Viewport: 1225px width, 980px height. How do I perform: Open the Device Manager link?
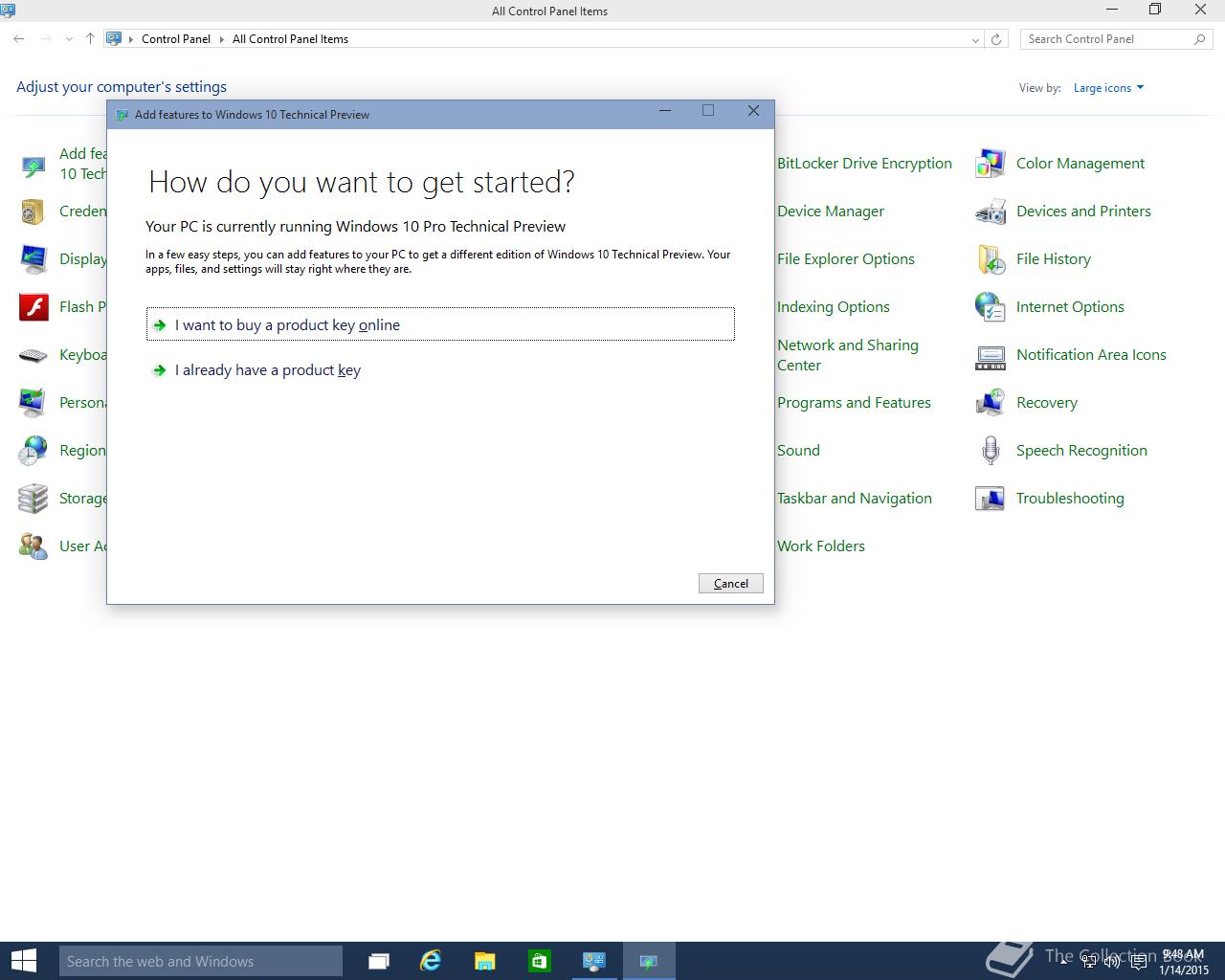pyautogui.click(x=831, y=212)
